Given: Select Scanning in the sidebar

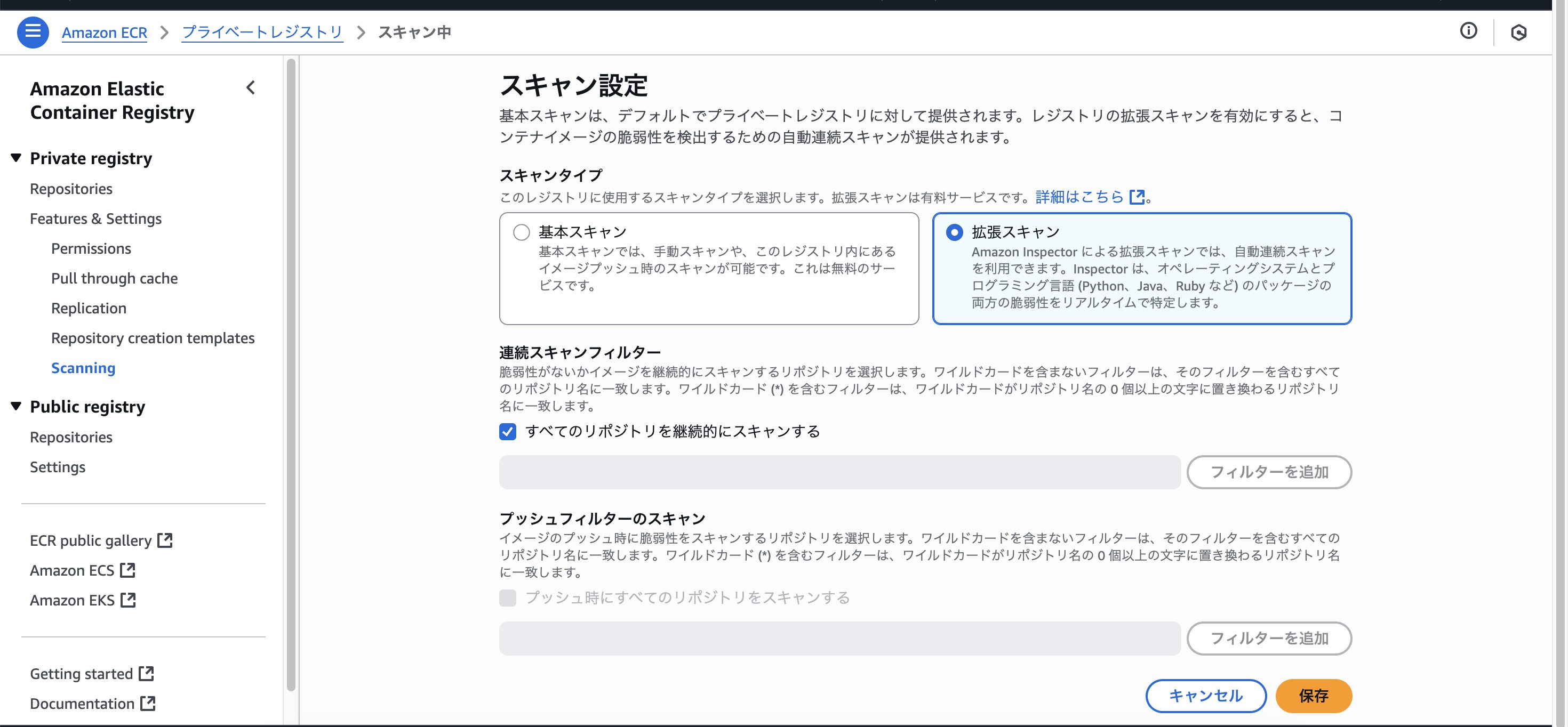Looking at the screenshot, I should click(x=83, y=368).
